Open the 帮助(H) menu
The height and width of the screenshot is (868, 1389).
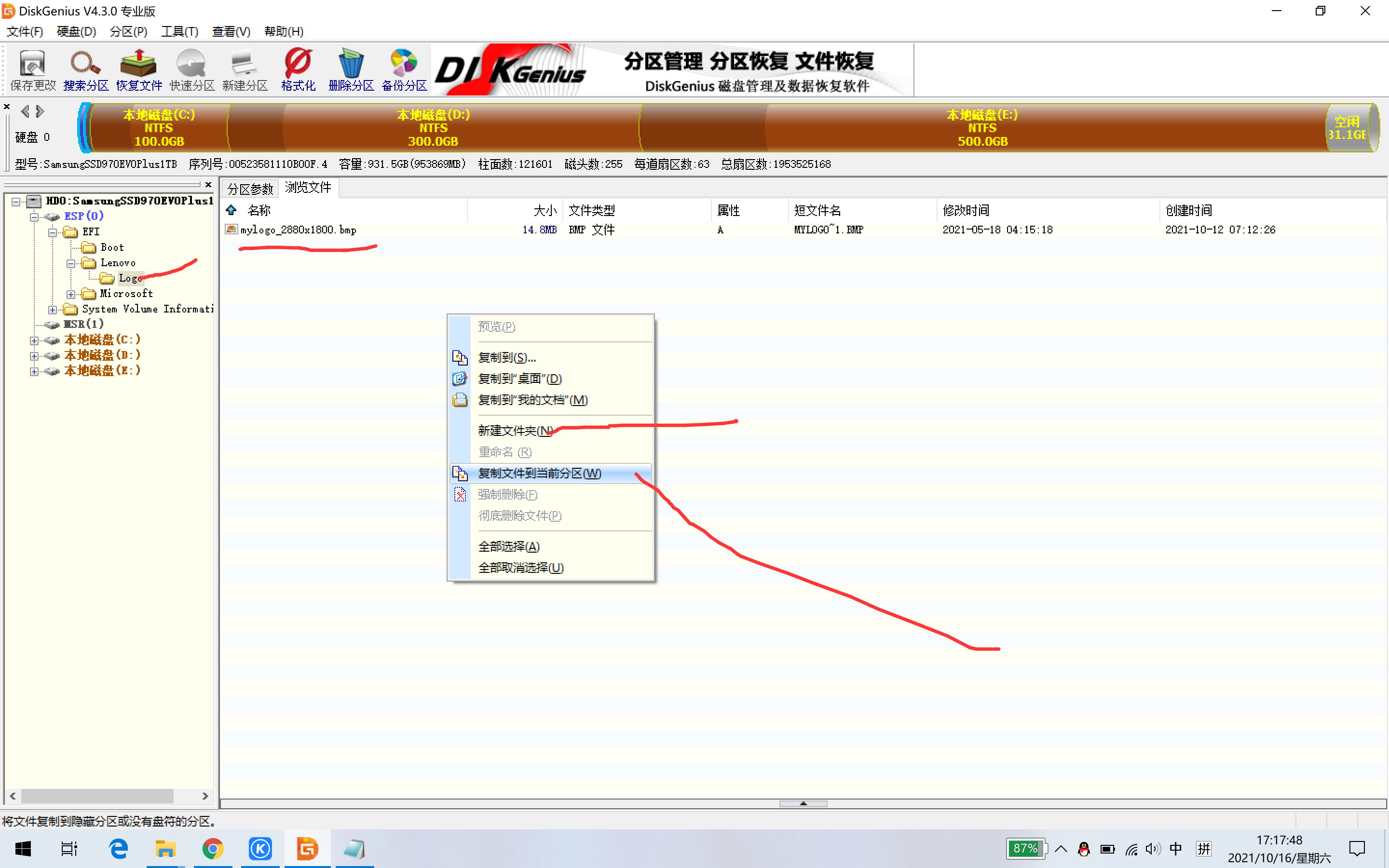click(x=284, y=31)
